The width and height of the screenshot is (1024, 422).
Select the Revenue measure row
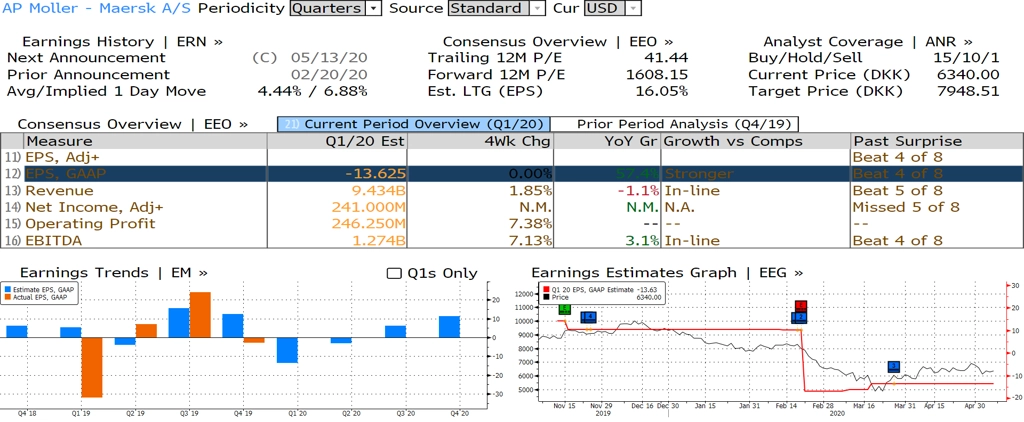click(511, 191)
